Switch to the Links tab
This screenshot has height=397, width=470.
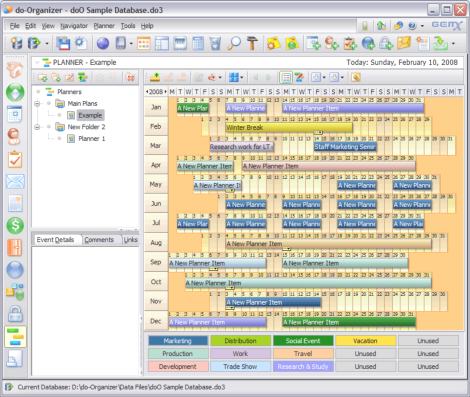[x=130, y=240]
